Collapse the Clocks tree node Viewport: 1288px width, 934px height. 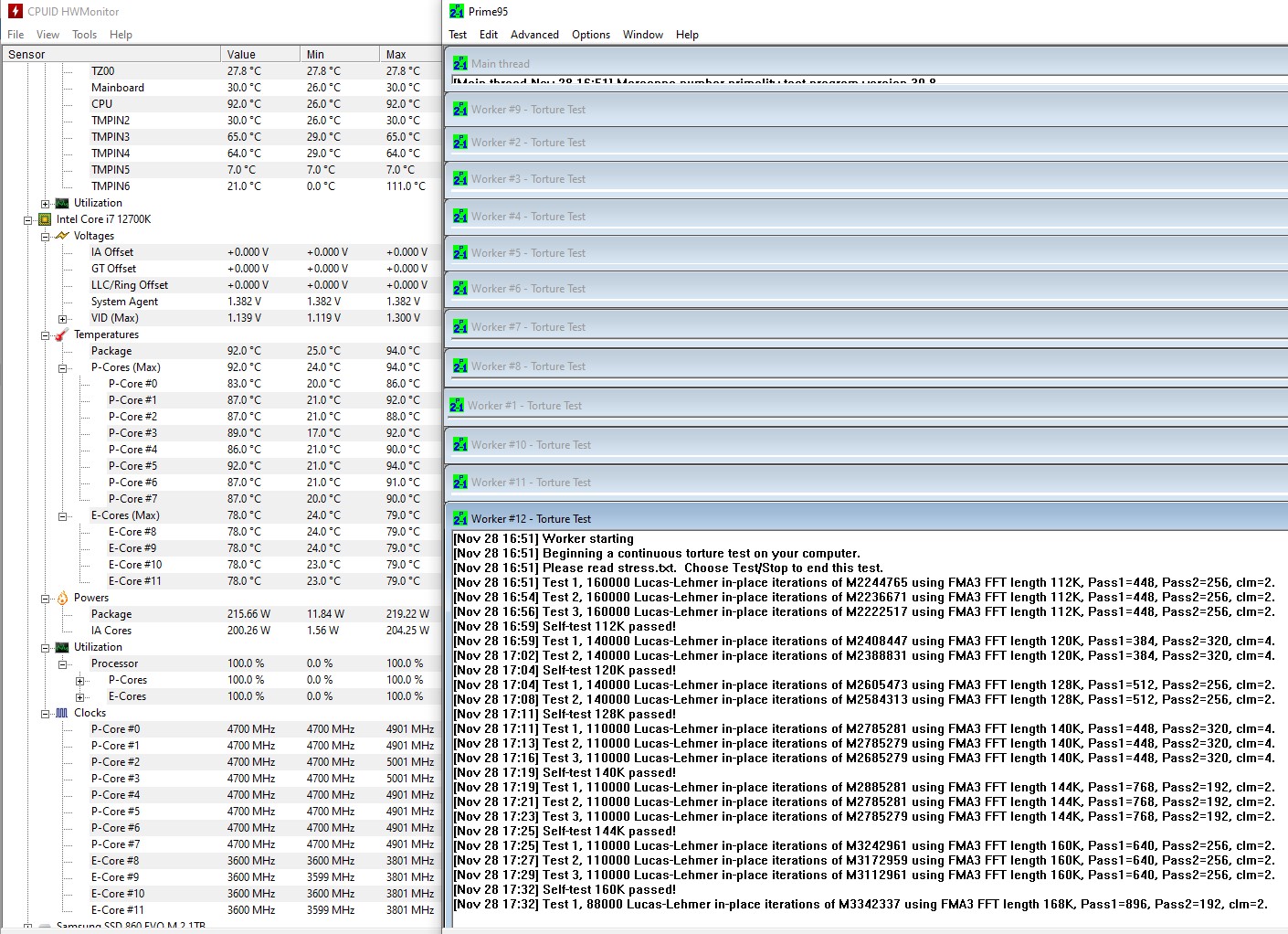45,714
